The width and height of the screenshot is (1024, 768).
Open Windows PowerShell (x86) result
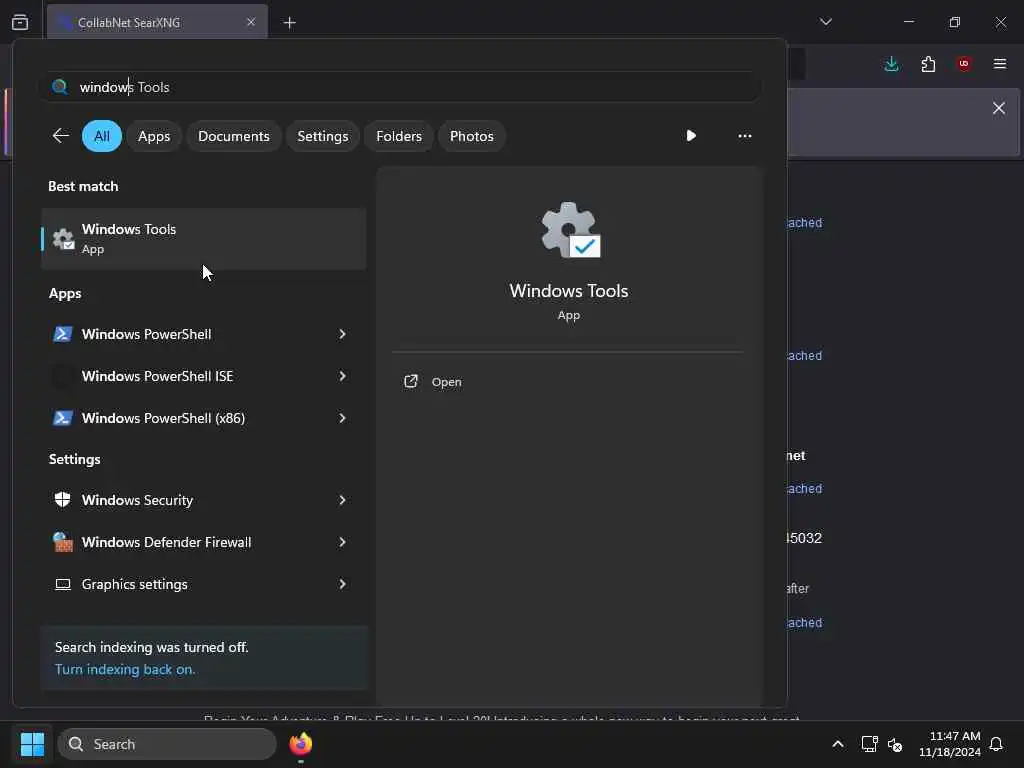tap(188, 418)
